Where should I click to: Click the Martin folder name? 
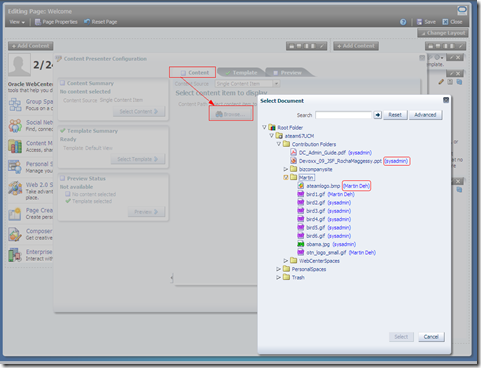[x=306, y=178]
